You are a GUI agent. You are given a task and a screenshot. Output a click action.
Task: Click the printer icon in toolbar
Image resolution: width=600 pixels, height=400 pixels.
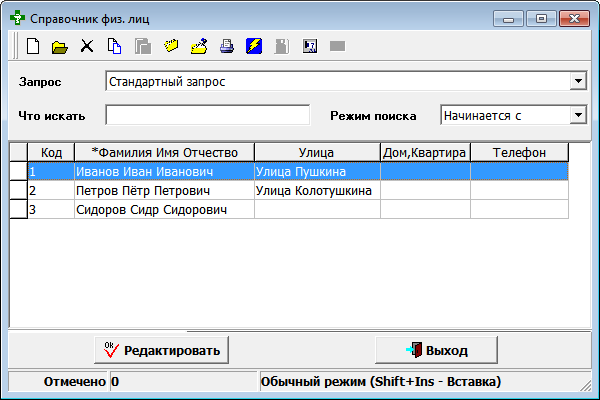pyautogui.click(x=226, y=46)
